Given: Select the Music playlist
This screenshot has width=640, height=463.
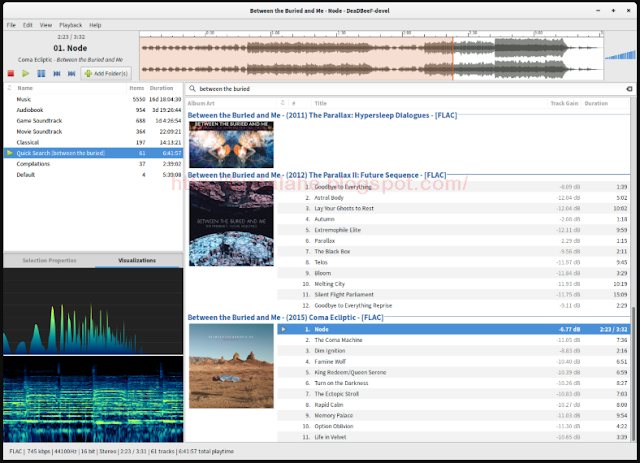Looking at the screenshot, I should click(x=93, y=99).
